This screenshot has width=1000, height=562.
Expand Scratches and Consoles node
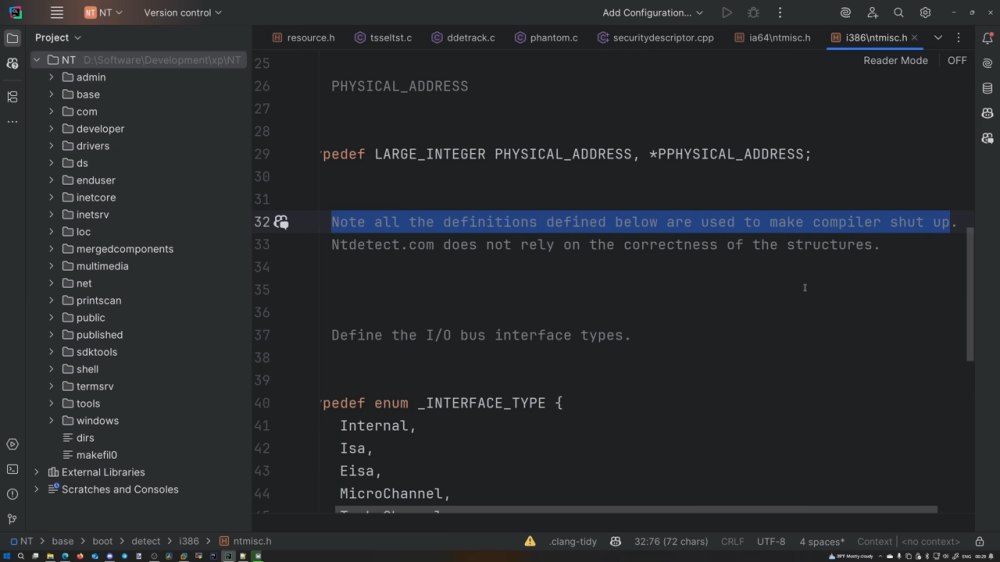[x=37, y=489]
